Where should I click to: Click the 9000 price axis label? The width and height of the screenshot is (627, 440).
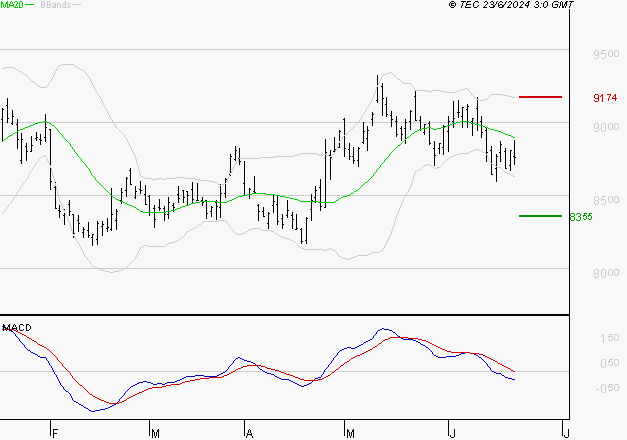click(x=606, y=127)
